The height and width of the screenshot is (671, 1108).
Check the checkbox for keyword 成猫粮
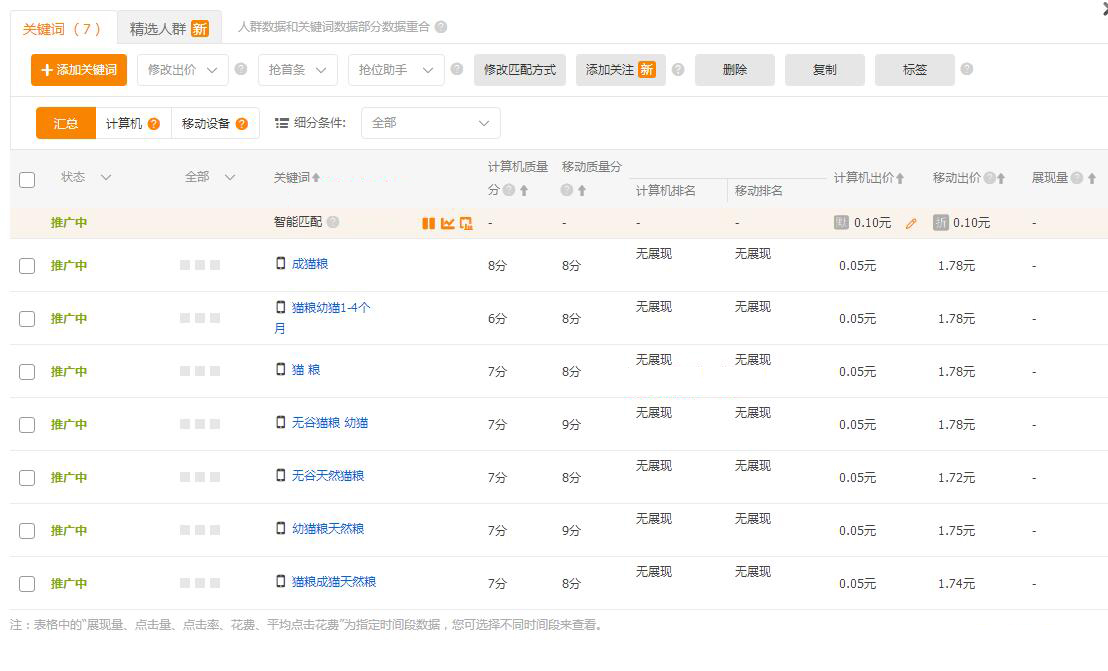[27, 265]
